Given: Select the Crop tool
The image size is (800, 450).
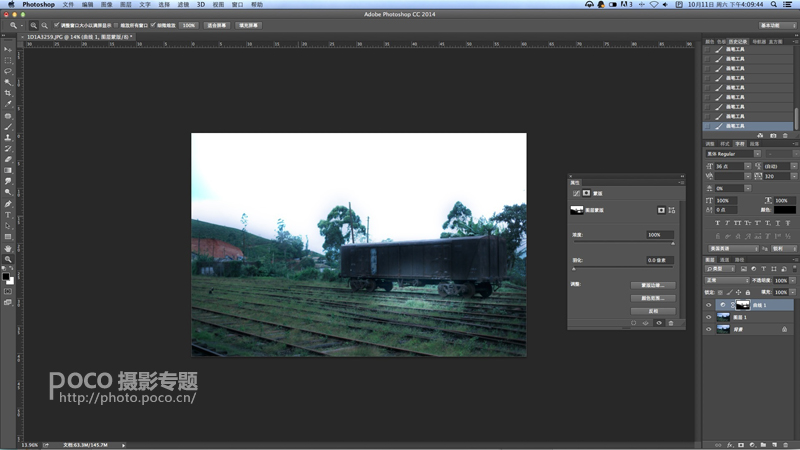Looking at the screenshot, I should pyautogui.click(x=8, y=93).
